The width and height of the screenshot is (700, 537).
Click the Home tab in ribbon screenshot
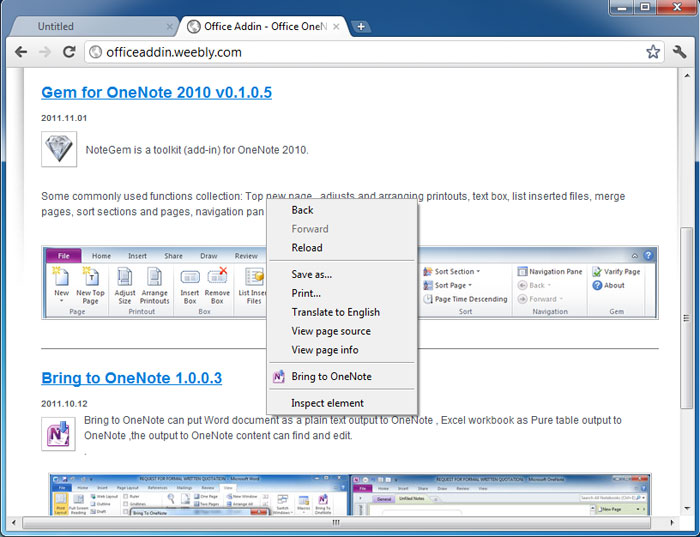tap(101, 256)
